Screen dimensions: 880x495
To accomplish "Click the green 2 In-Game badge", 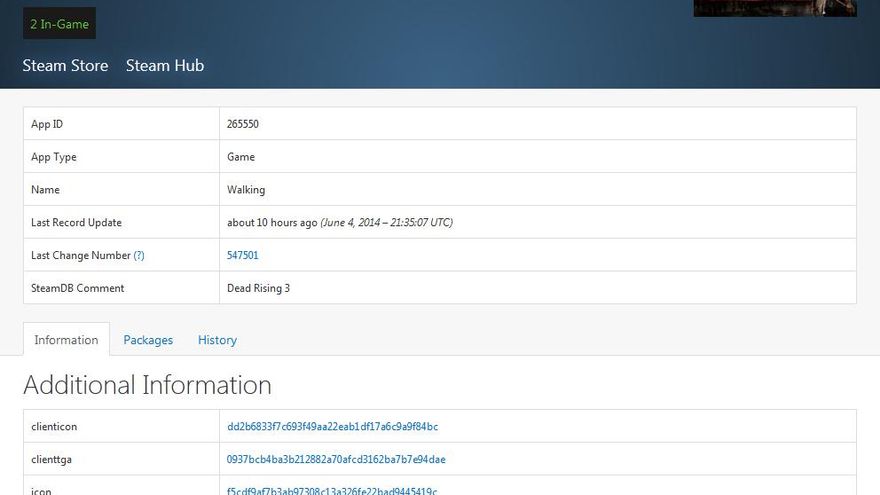I will pyautogui.click(x=59, y=24).
